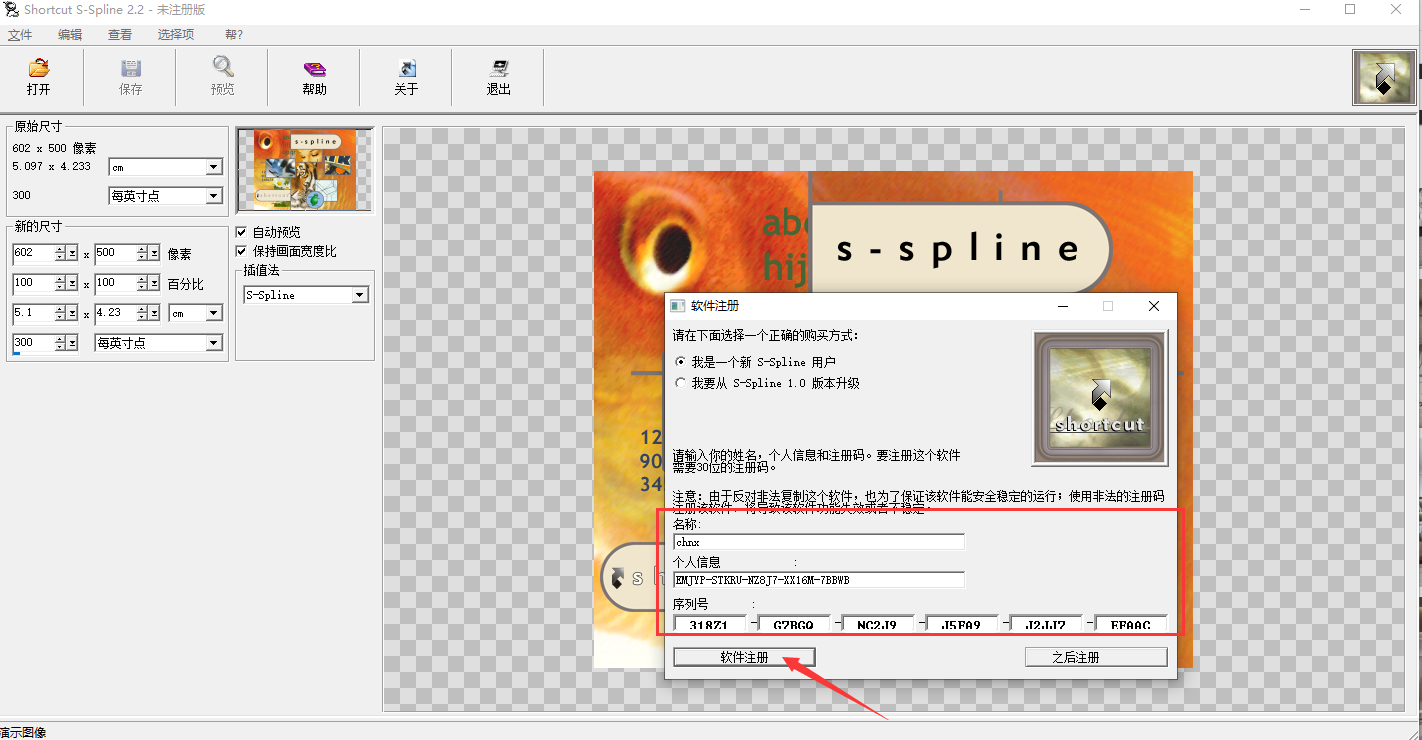Image resolution: width=1422 pixels, height=740 pixels.
Task: Open Help (帮助) book icon
Action: (x=315, y=69)
